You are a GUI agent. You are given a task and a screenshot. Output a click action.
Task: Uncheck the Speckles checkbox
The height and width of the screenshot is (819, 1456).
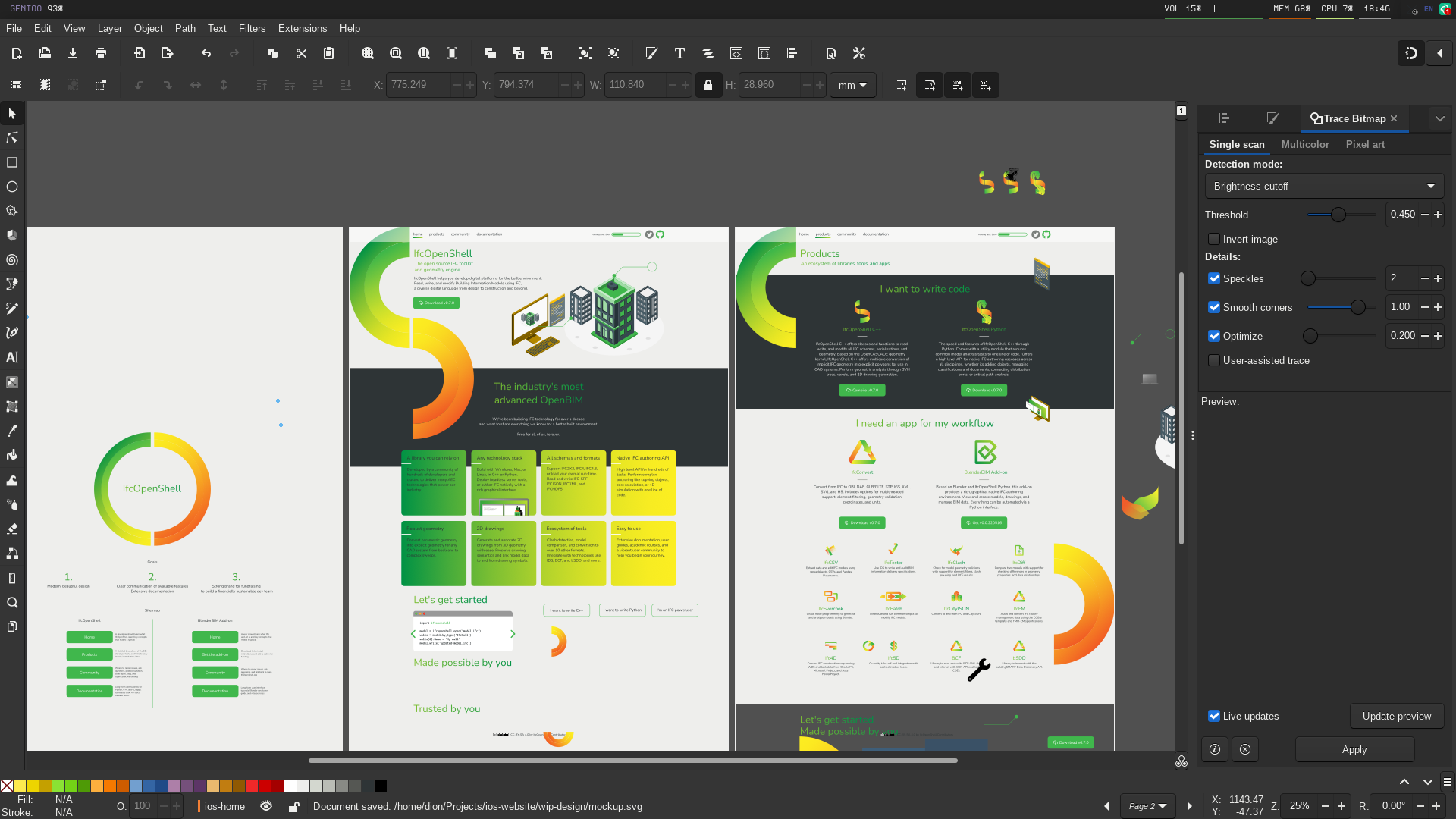point(1214,278)
